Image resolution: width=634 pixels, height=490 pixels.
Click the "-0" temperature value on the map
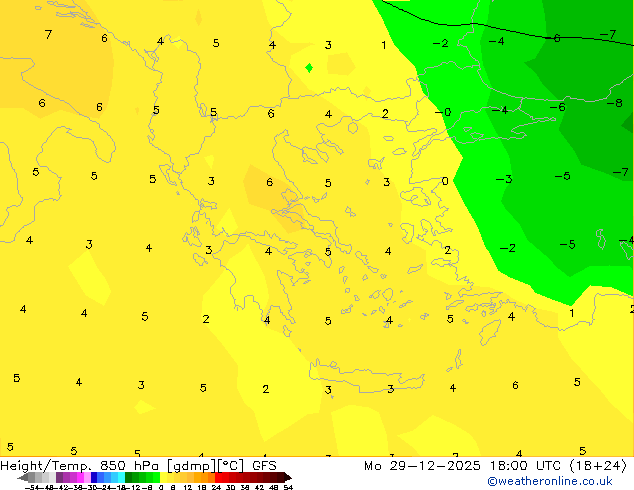pyautogui.click(x=443, y=112)
